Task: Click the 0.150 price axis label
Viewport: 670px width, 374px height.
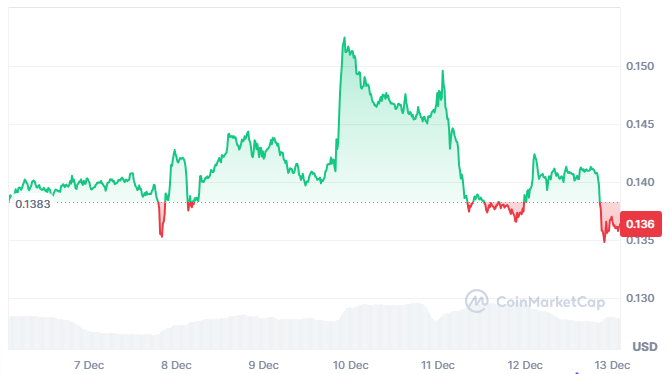Action: [640, 66]
